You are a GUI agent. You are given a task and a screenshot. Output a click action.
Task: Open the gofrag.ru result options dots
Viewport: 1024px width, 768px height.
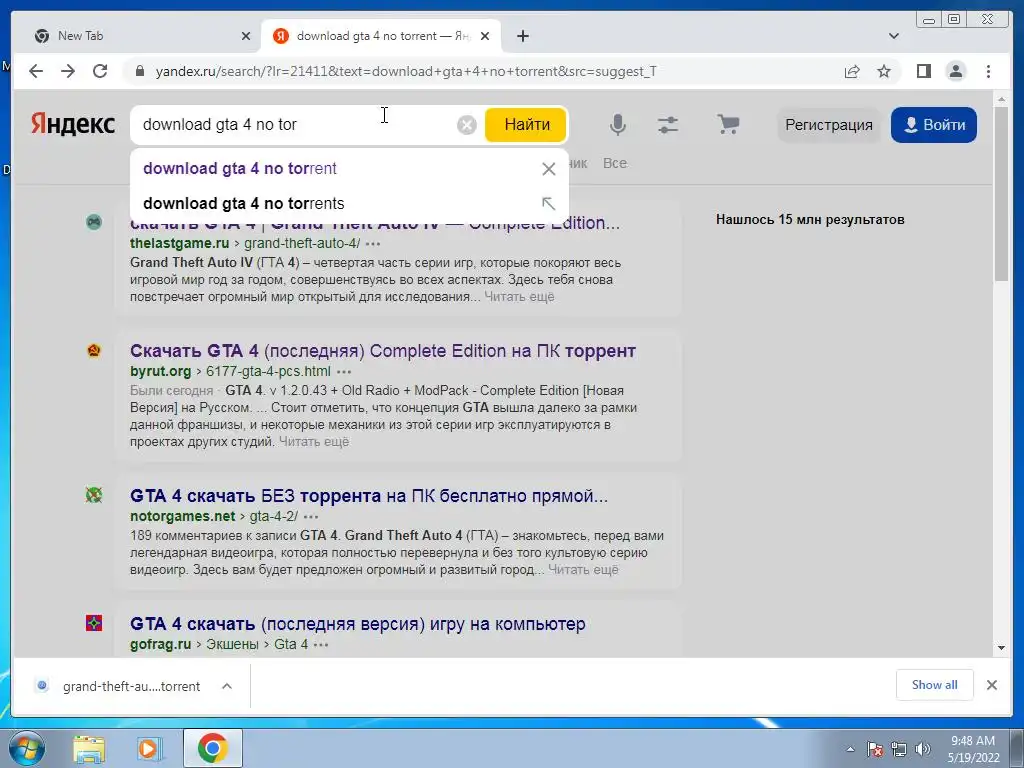pos(321,645)
